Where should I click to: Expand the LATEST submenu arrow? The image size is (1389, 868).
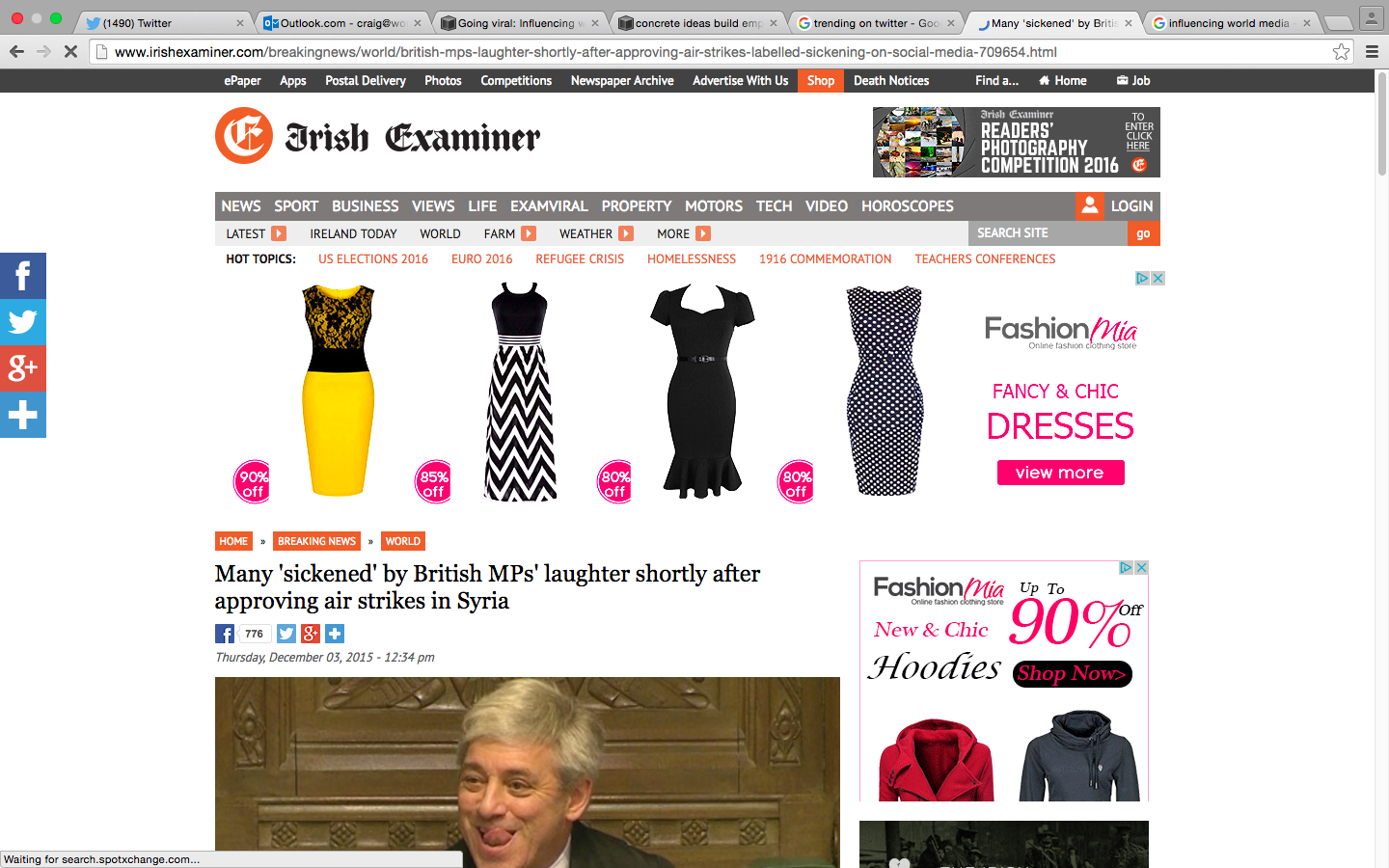point(279,233)
